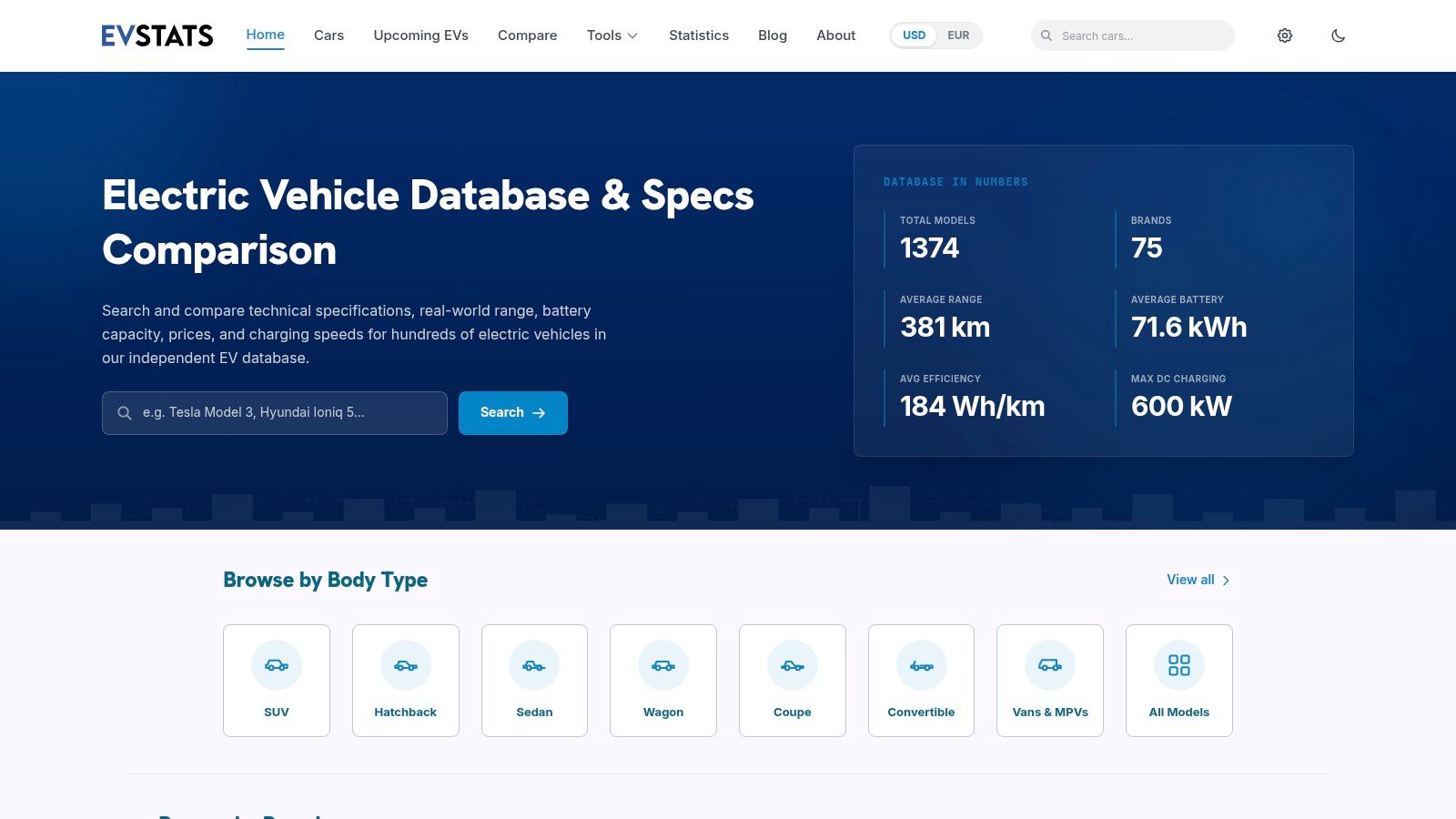The height and width of the screenshot is (819, 1456).
Task: Select the Hatchback body type icon
Action: click(406, 665)
